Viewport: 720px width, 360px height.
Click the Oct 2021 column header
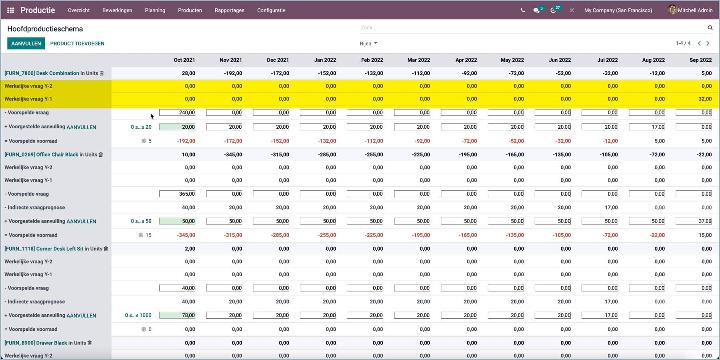(184, 60)
